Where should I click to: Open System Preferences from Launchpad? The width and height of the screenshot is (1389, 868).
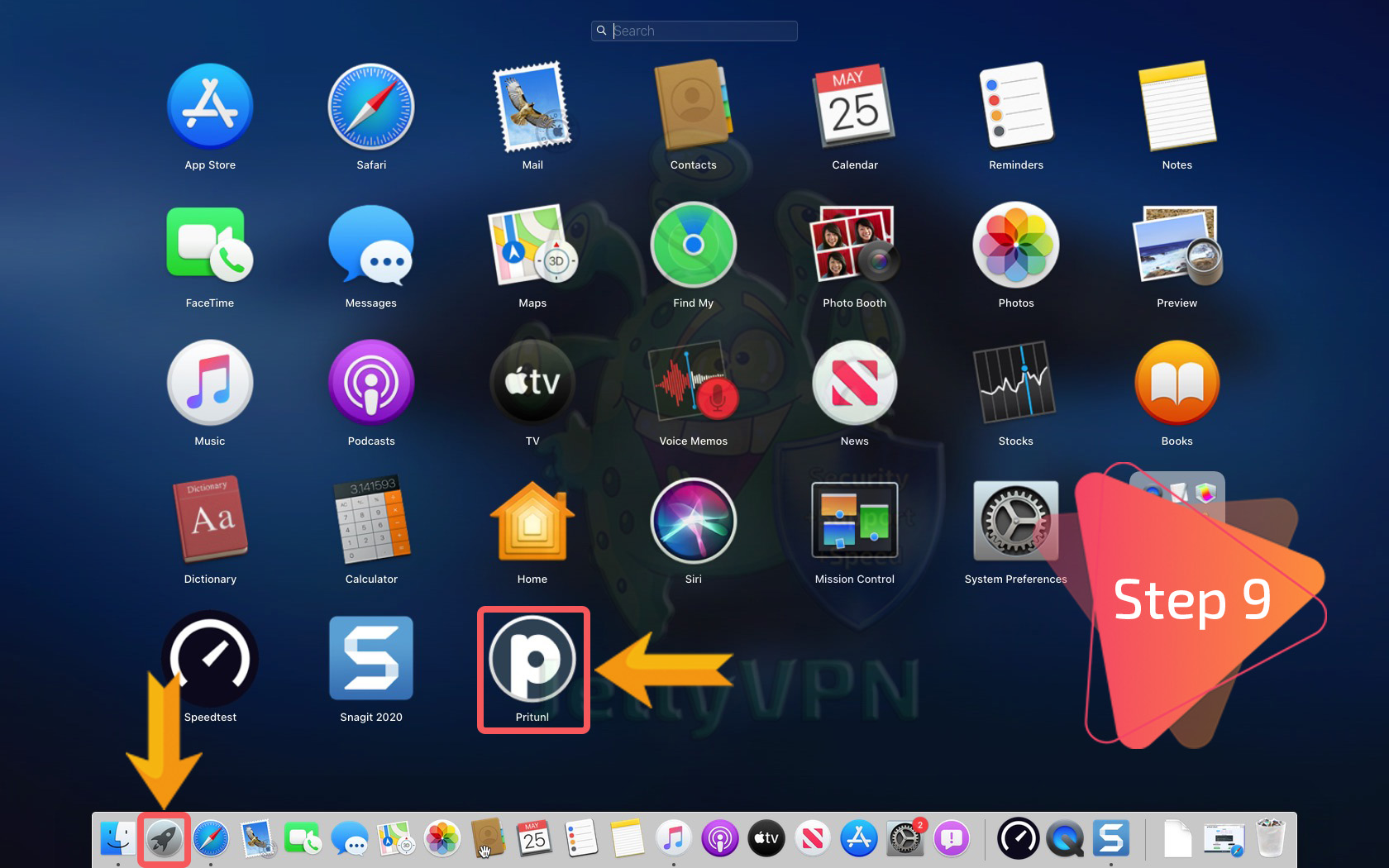point(1015,521)
